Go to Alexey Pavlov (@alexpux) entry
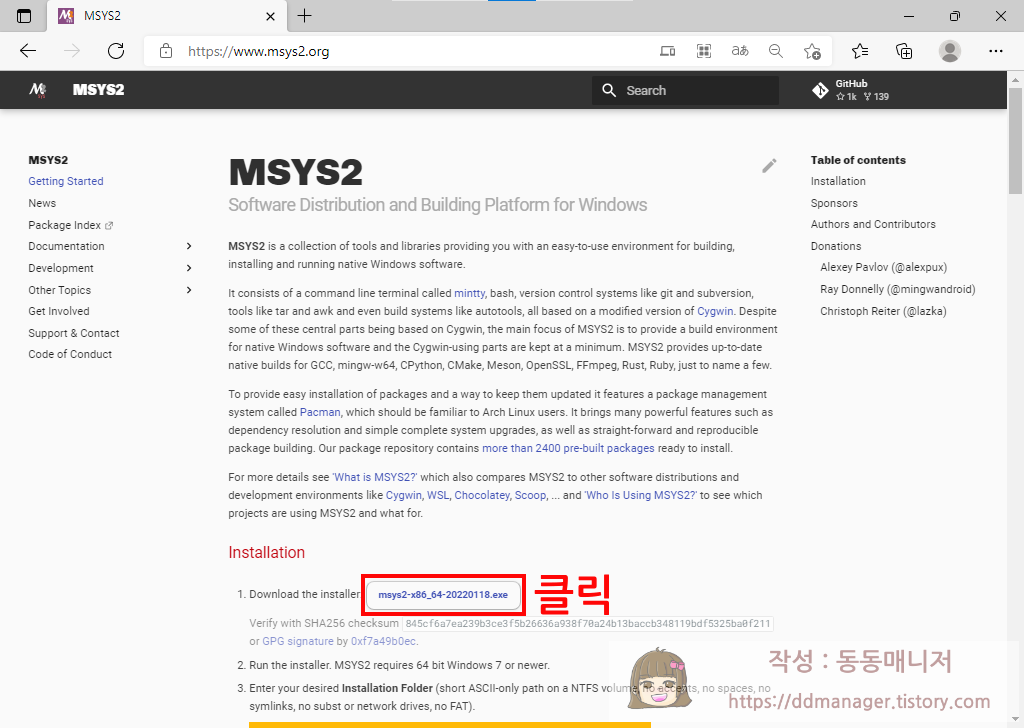 tap(884, 267)
